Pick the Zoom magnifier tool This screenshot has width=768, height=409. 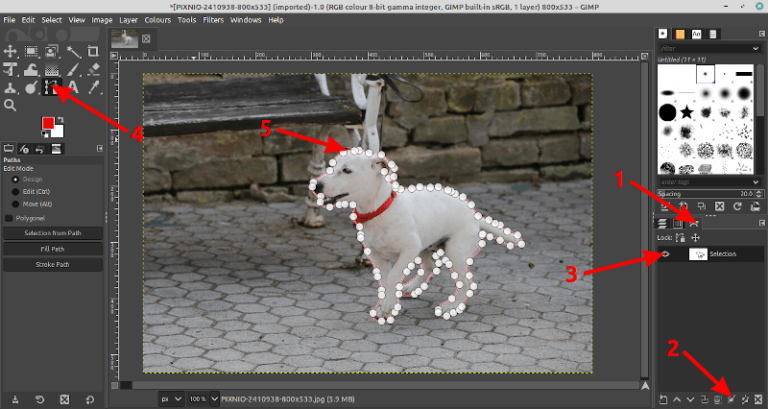pos(11,105)
